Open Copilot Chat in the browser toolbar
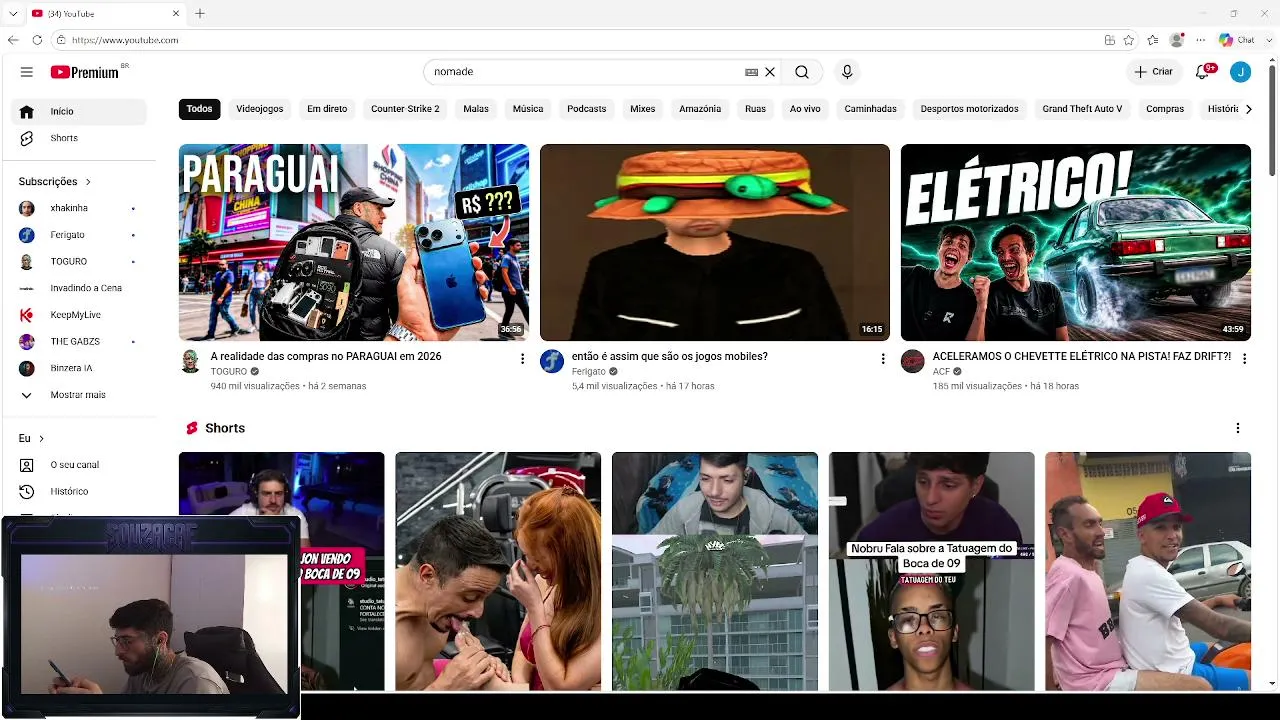This screenshot has width=1280, height=720. click(1236, 40)
